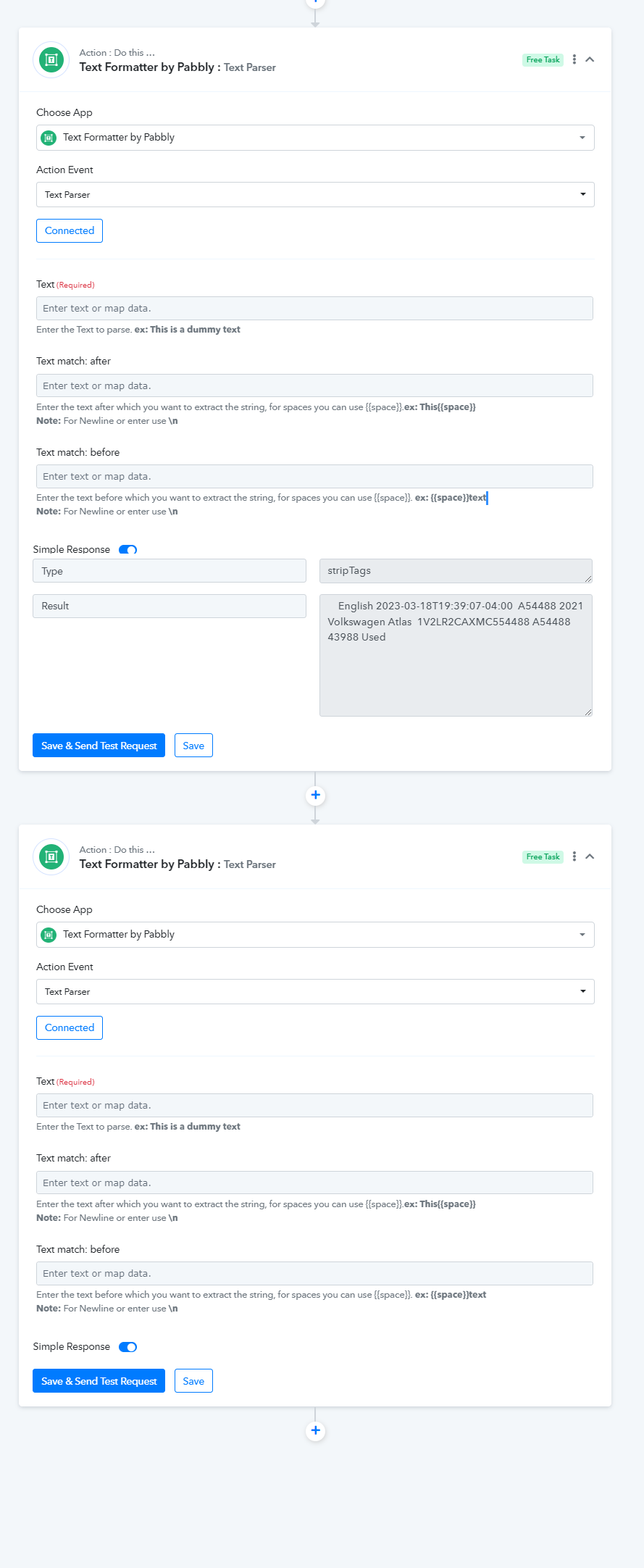644x1568 pixels.
Task: Open Action Event dropdown in first action
Action: (x=315, y=194)
